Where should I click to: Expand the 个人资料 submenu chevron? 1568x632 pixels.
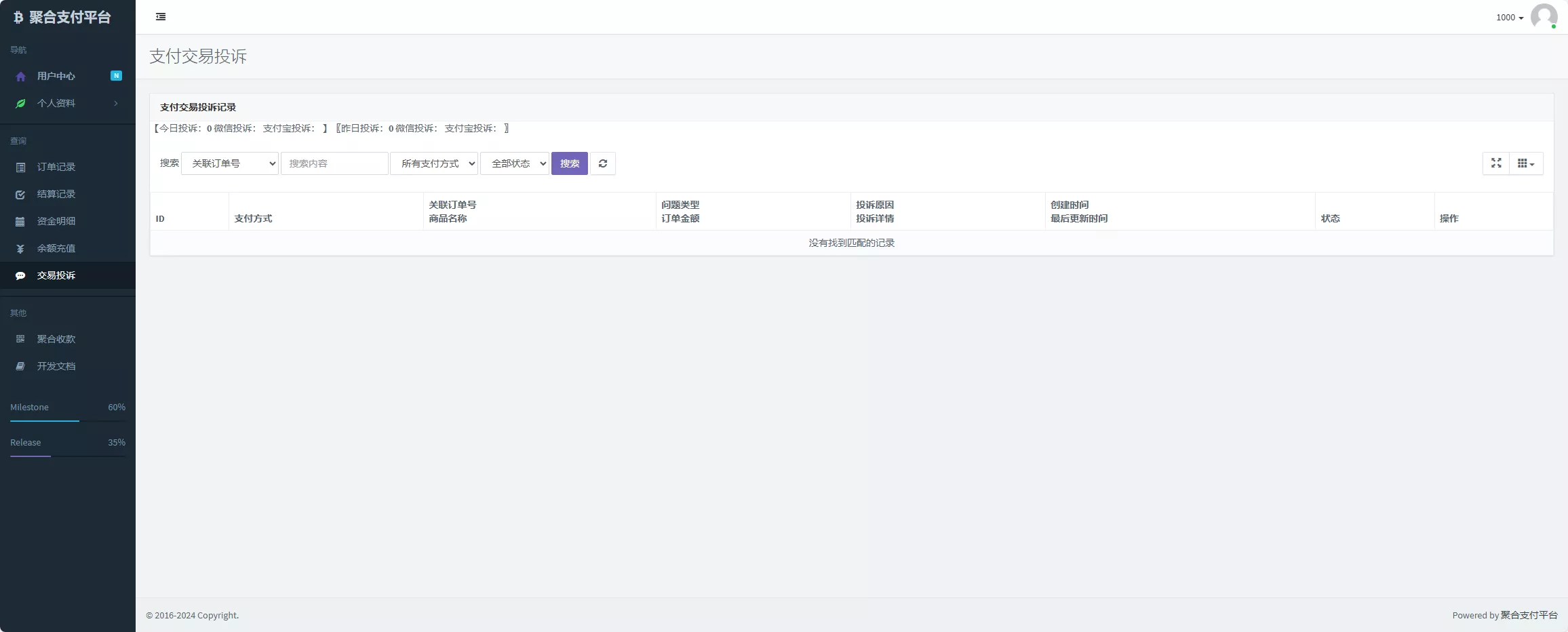click(x=116, y=103)
